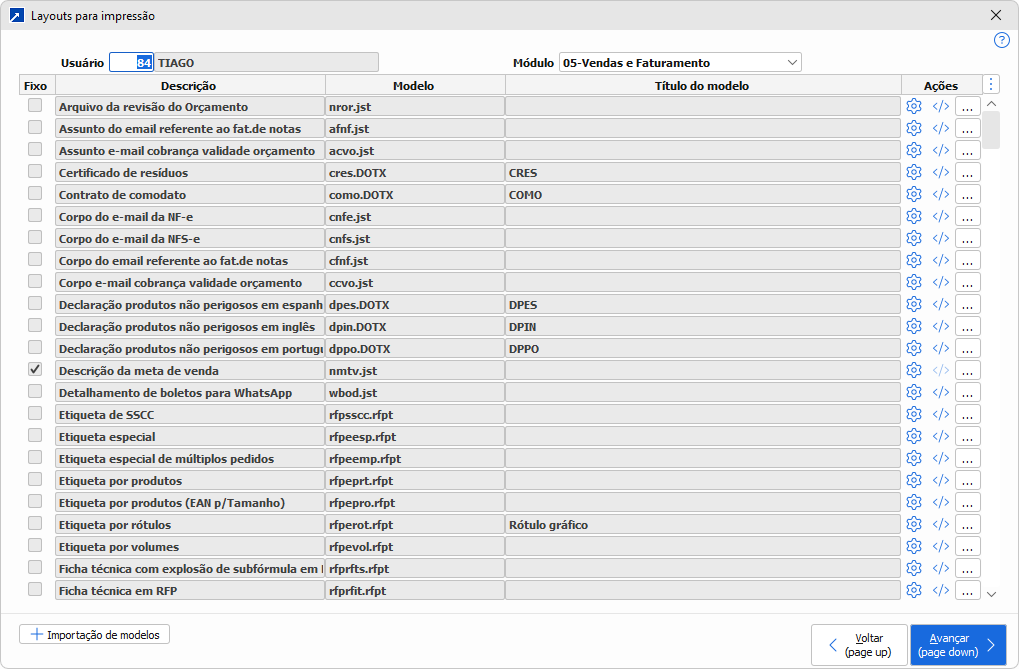The height and width of the screenshot is (669, 1019).
Task: Click the three-dot column options icon beside Ações
Action: point(991,85)
